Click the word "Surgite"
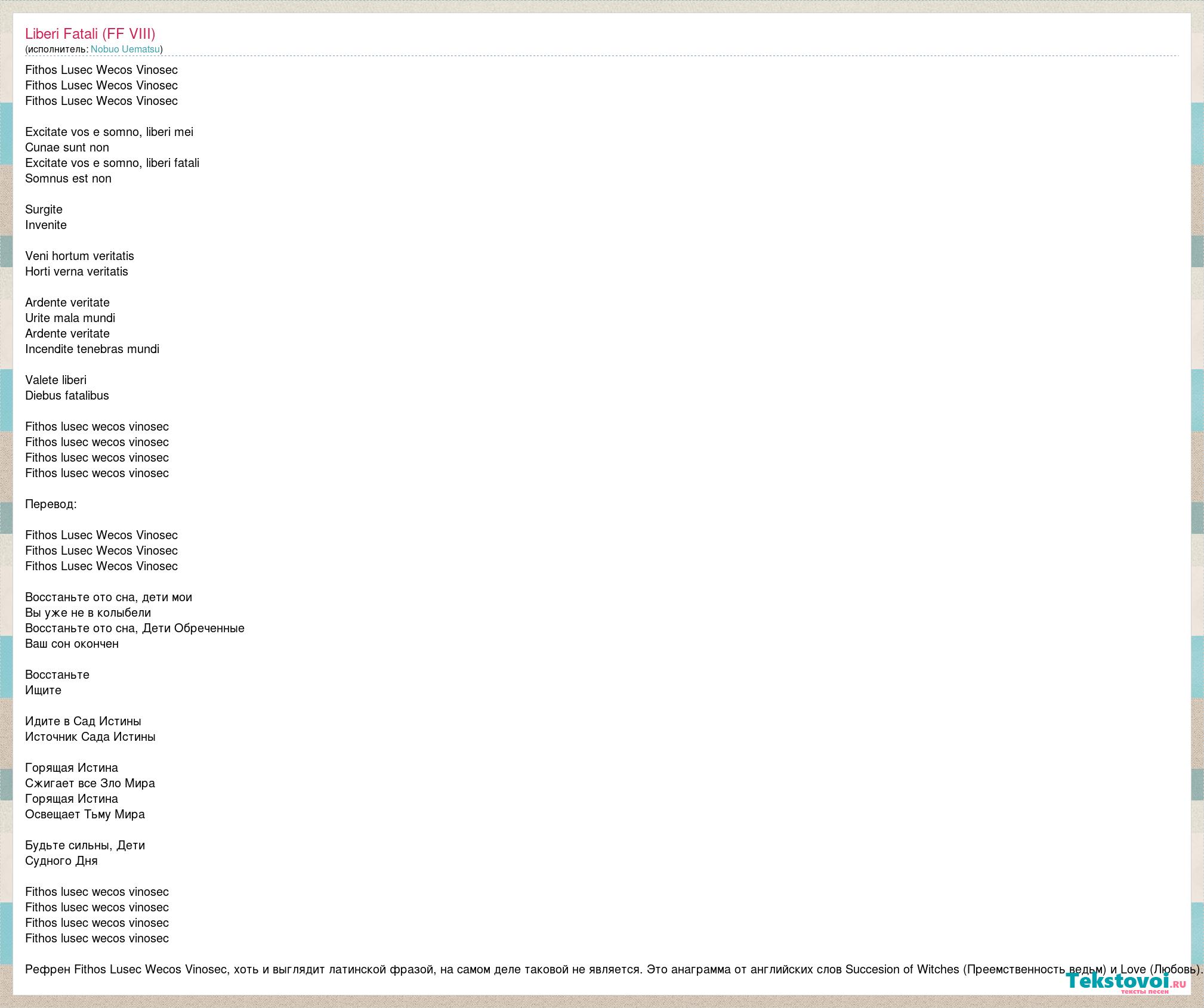This screenshot has width=1204, height=1008. [x=44, y=209]
